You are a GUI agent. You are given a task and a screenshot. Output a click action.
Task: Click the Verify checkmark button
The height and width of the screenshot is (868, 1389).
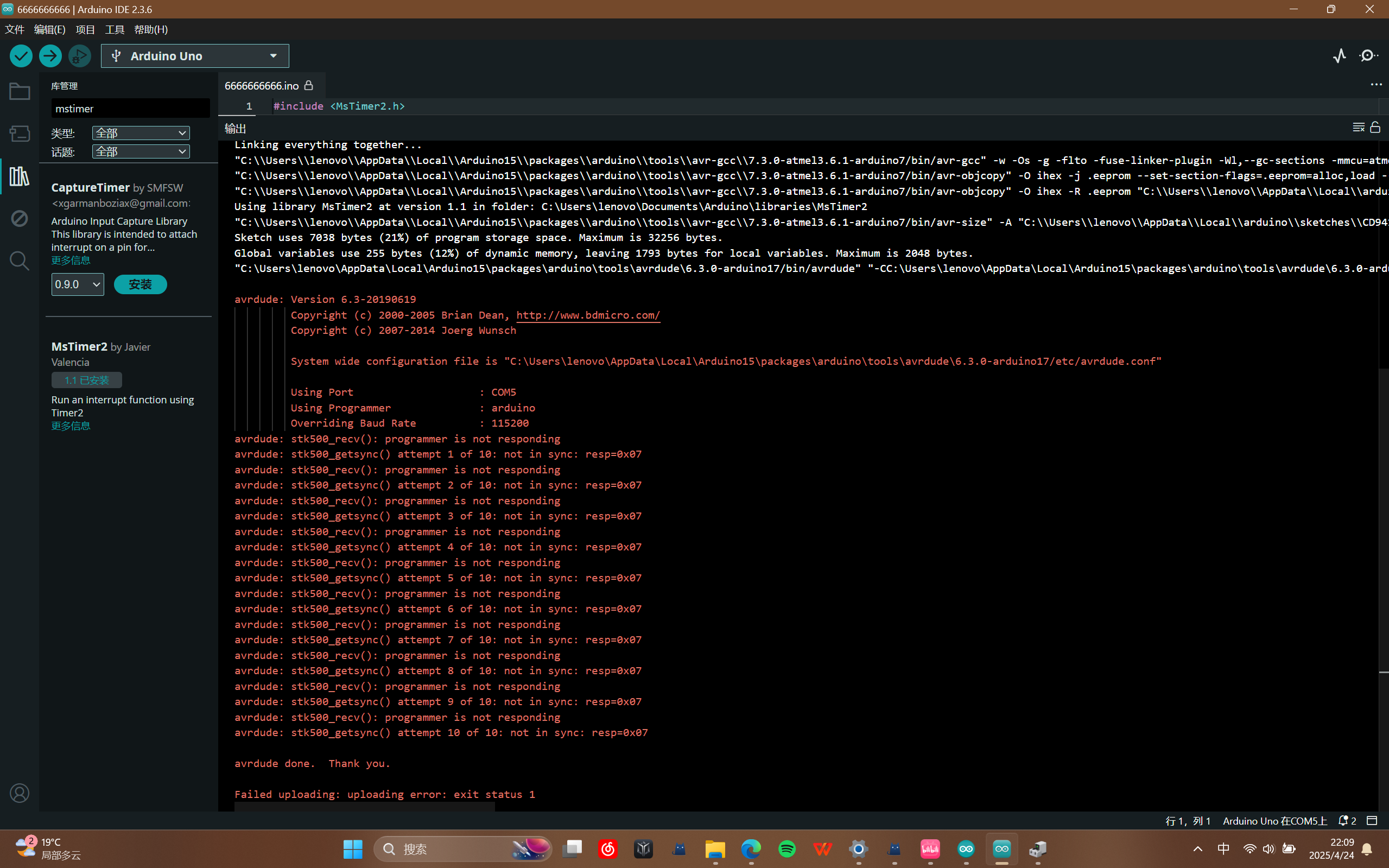(21, 56)
